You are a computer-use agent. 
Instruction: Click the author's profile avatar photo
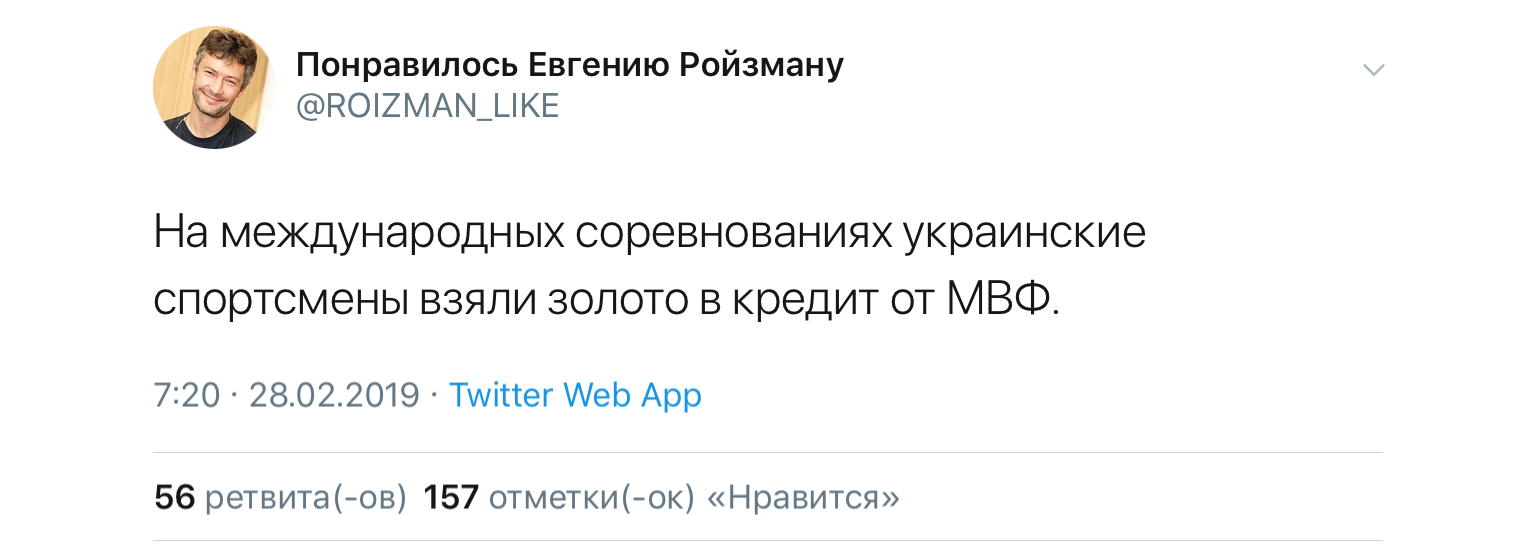(214, 88)
